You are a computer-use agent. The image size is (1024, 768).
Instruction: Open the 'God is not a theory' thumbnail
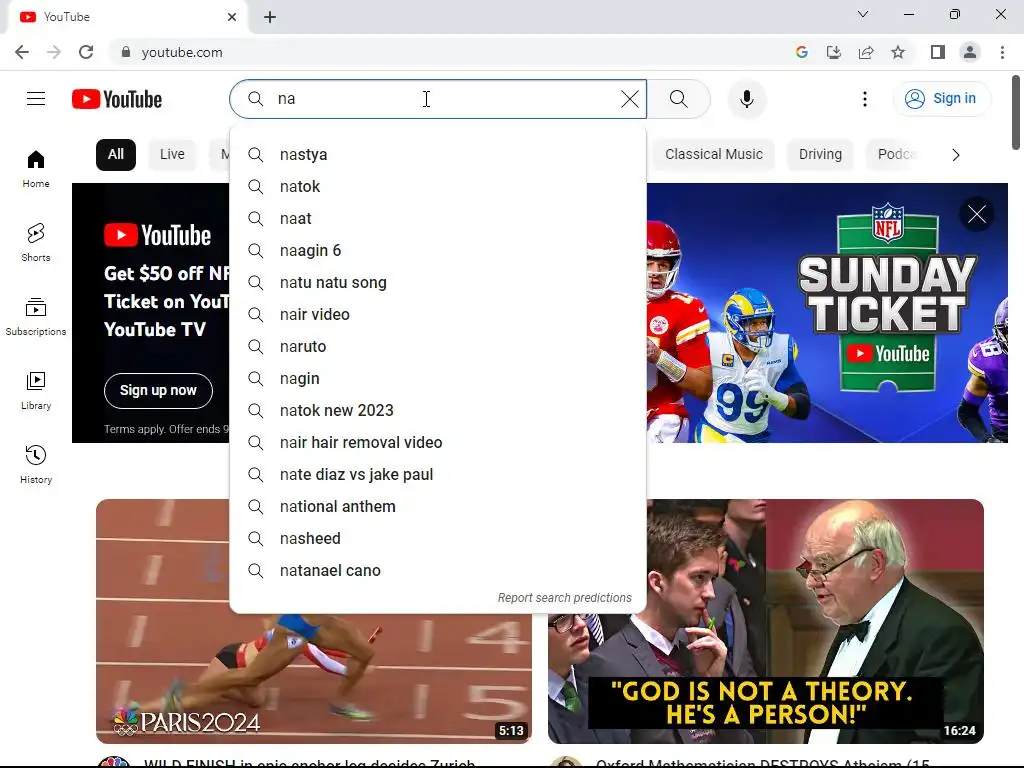point(765,622)
